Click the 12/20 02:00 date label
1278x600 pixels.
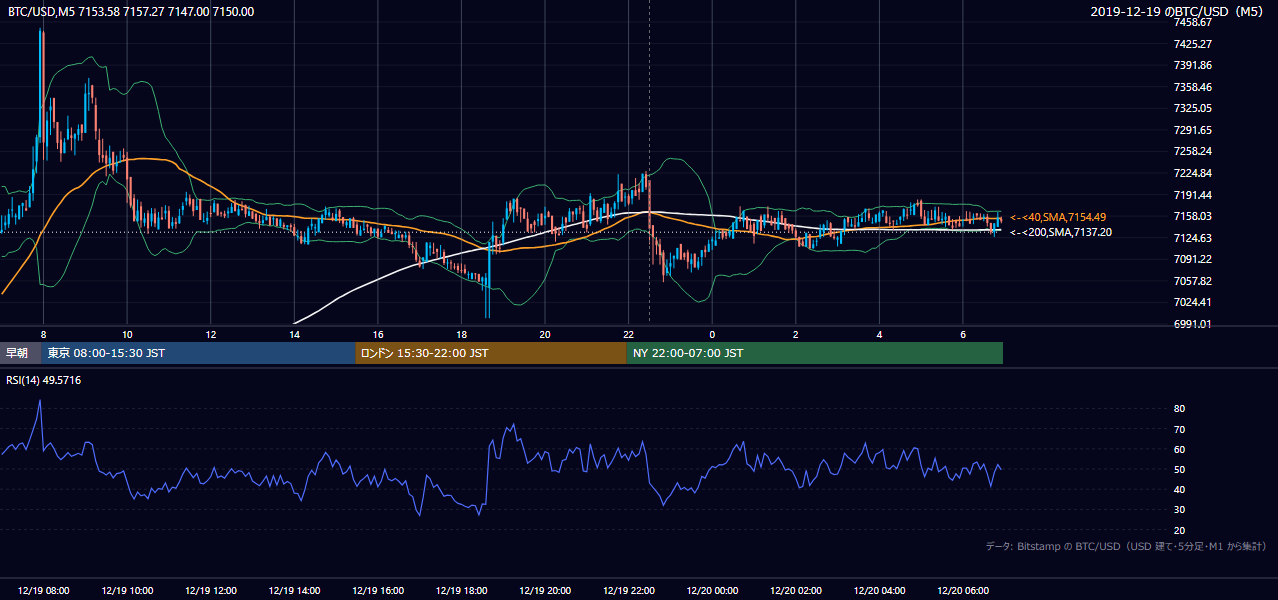click(796, 591)
